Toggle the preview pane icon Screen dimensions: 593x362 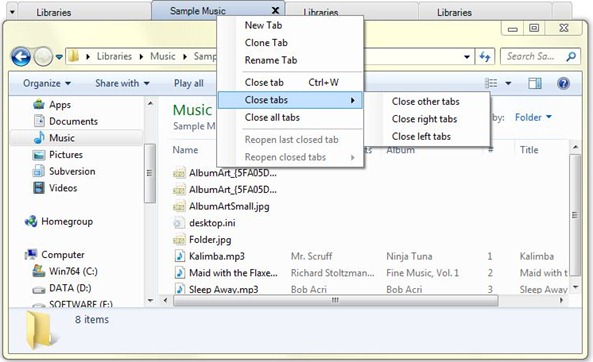point(535,83)
